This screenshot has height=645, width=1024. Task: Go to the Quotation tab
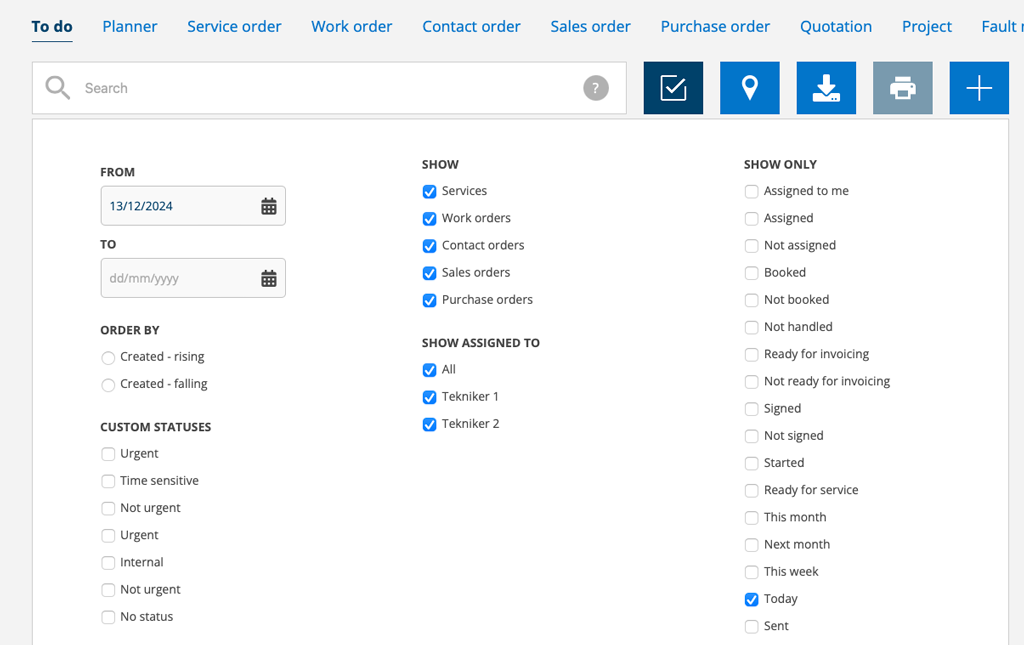pos(836,27)
